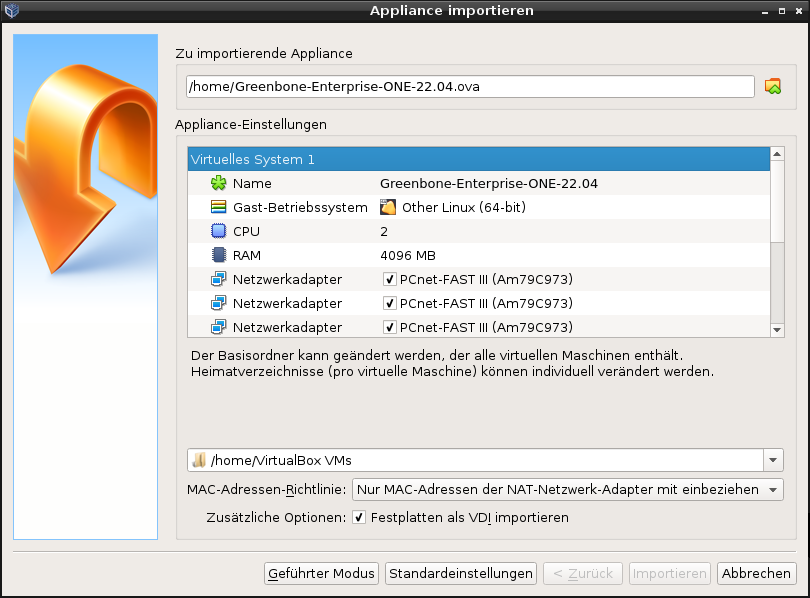
Task: Uncheck the first Netzwerkadapter PCnet-FAST III checkbox
Action: click(x=390, y=279)
